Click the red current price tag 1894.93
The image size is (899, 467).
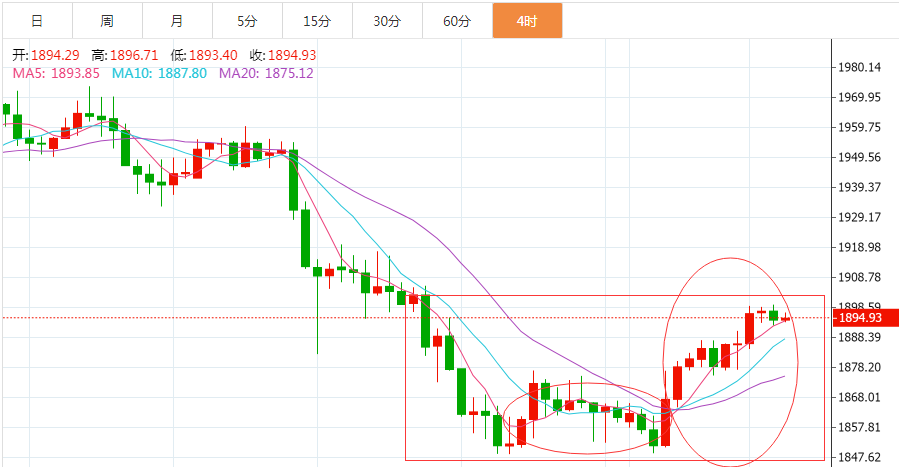[866, 317]
